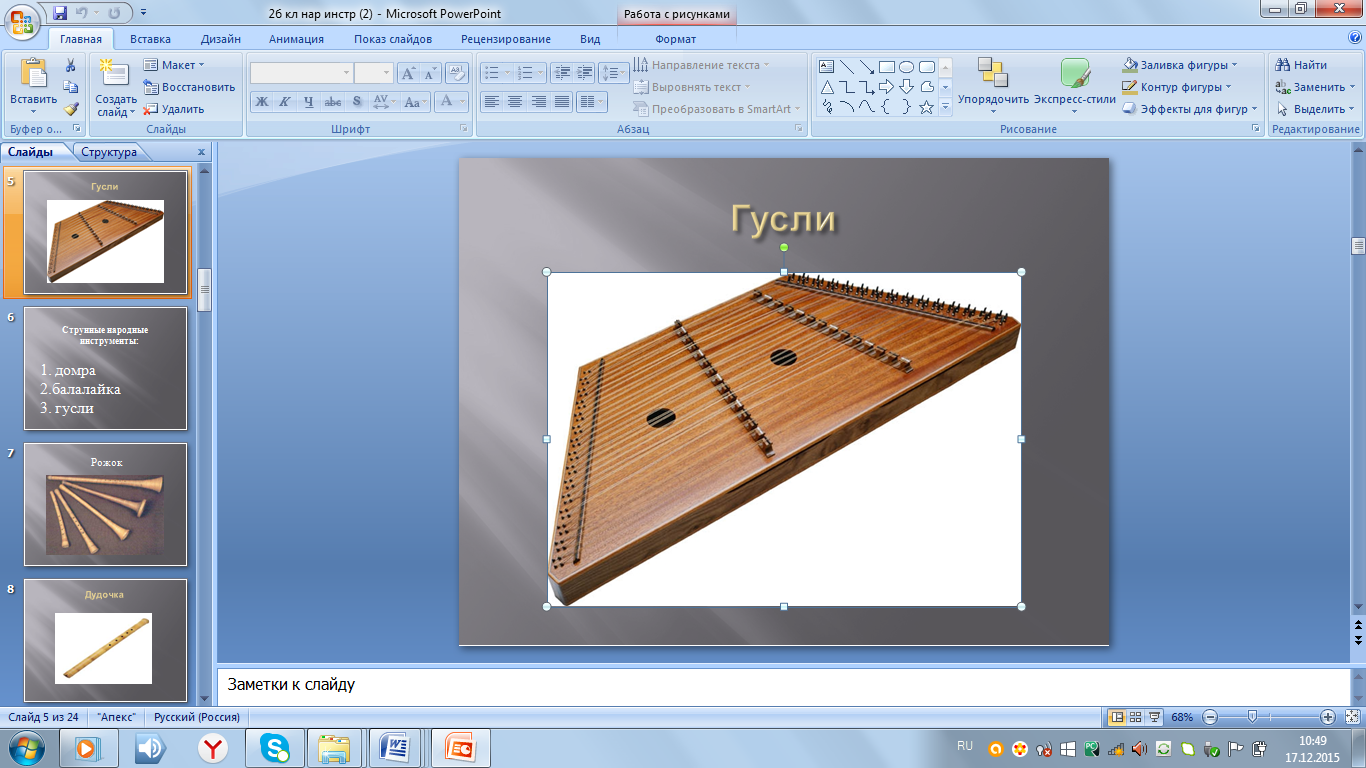Image resolution: width=1366 pixels, height=768 pixels.
Task: Open the Показ слайдов tab
Action: 393,39
